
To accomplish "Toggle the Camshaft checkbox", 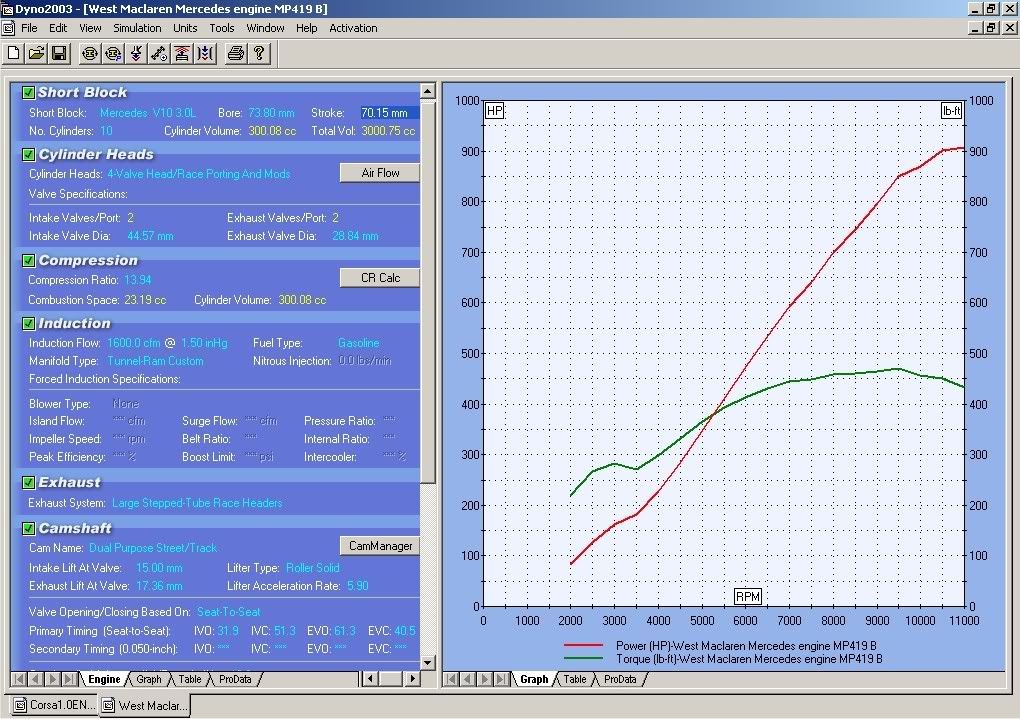I will coord(28,528).
